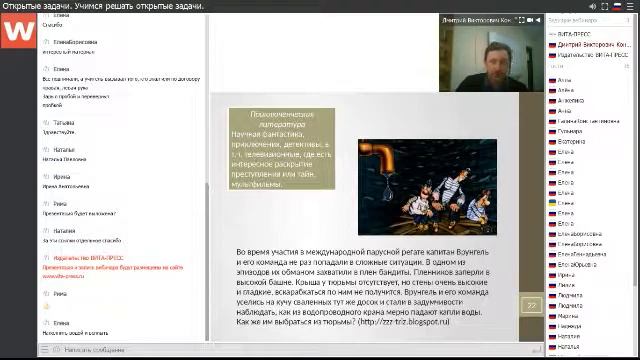
Task: Toggle presenter camera icon on video panel
Action: (530, 20)
